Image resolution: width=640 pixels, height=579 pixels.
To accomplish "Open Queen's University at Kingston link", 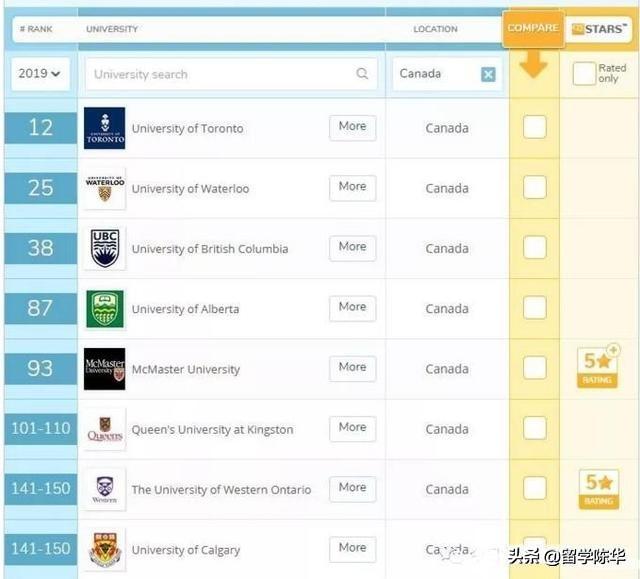I will coord(212,430).
